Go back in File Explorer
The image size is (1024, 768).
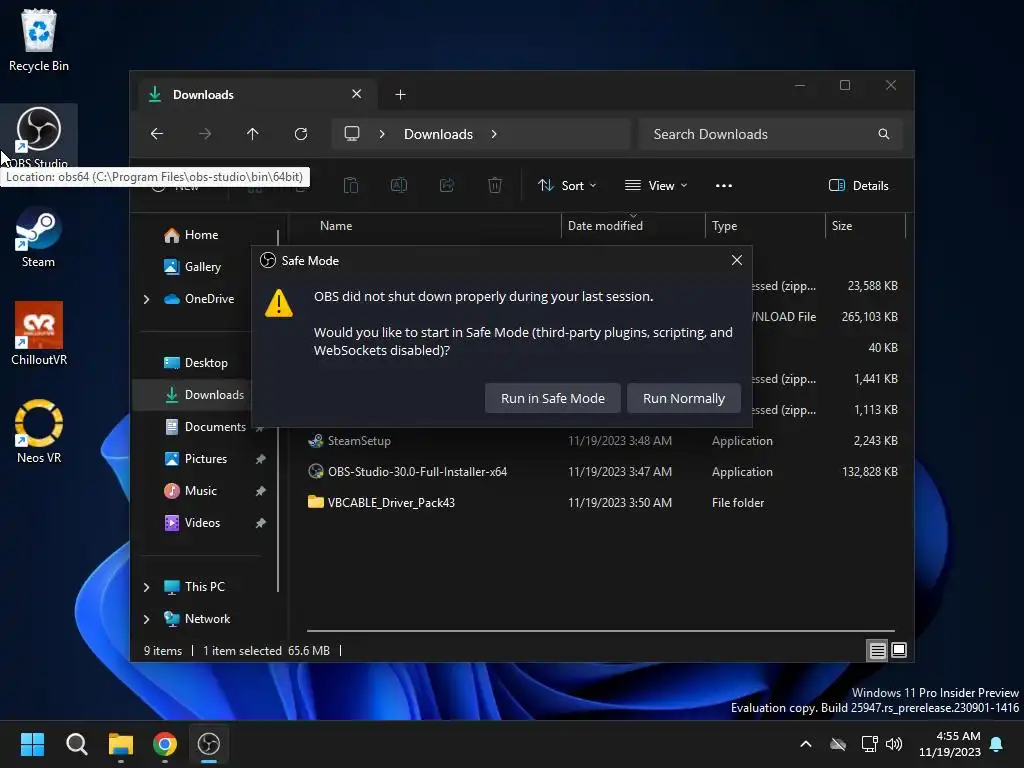click(157, 134)
